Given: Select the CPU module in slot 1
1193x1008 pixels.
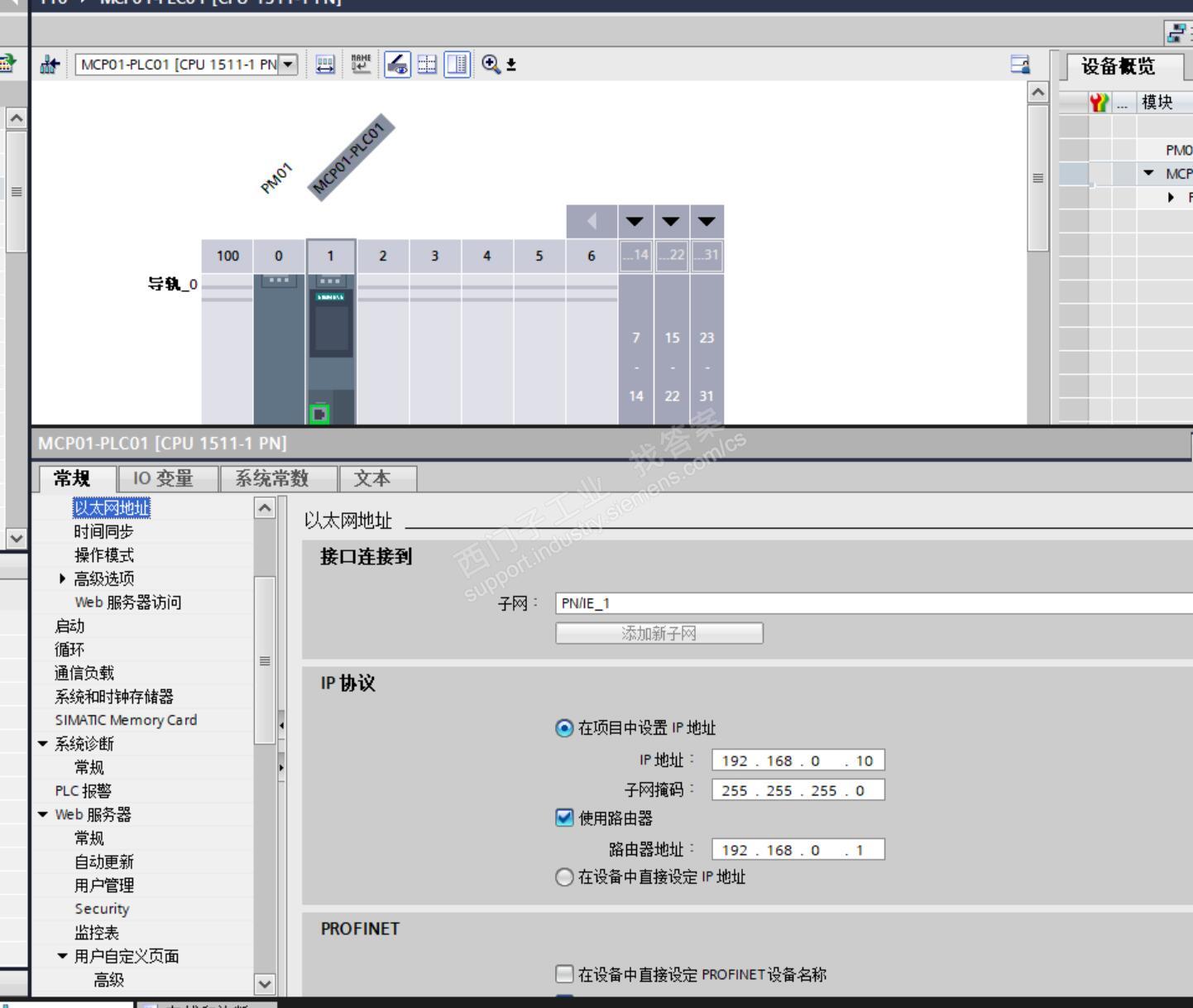Looking at the screenshot, I should point(331,348).
